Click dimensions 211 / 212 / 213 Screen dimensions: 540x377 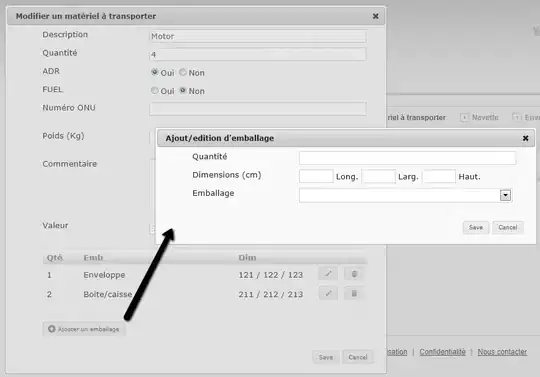271,294
